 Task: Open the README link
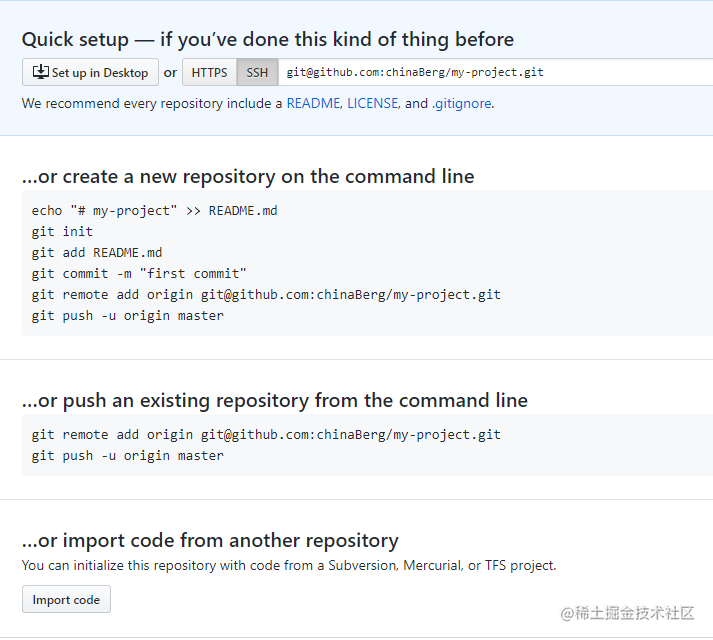point(313,104)
